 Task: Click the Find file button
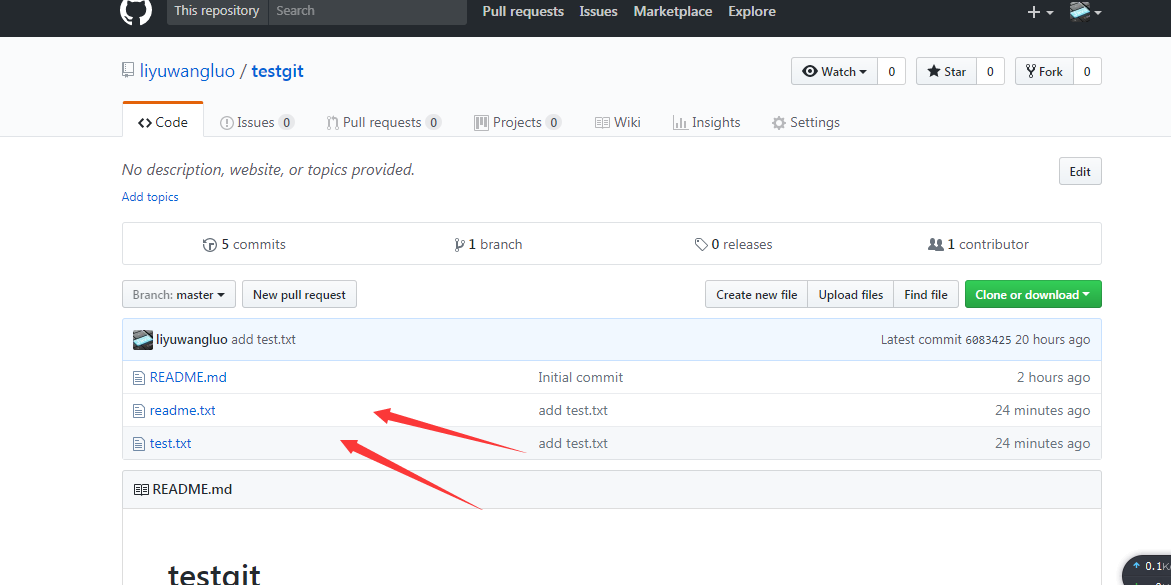pyautogui.click(x=926, y=294)
